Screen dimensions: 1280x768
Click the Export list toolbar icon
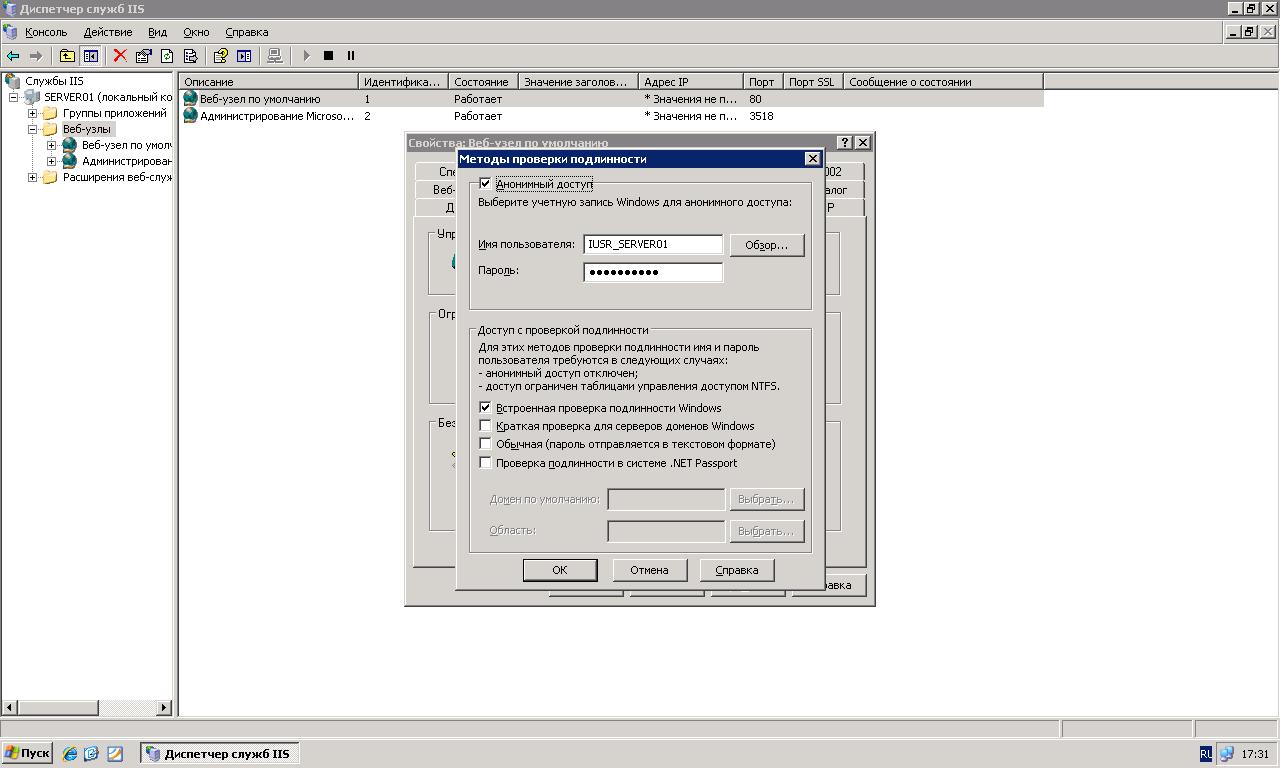(x=190, y=56)
